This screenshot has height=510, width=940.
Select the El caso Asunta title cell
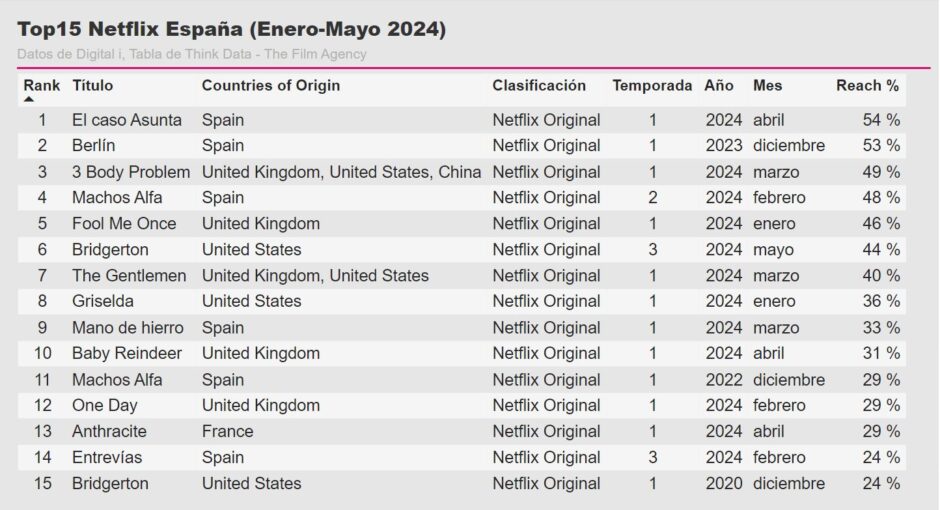pyautogui.click(x=126, y=120)
